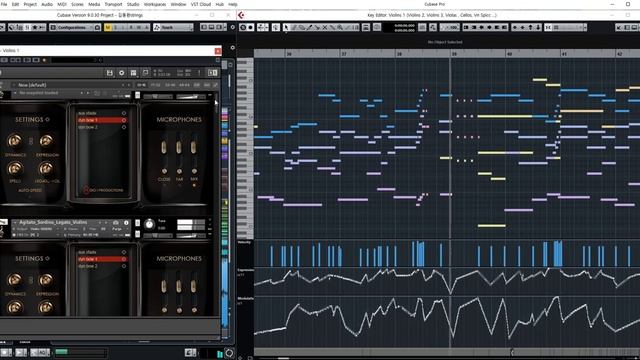This screenshot has height=360, width=640.
Task: Click the info icon in Agitato instrument header
Action: point(126,222)
